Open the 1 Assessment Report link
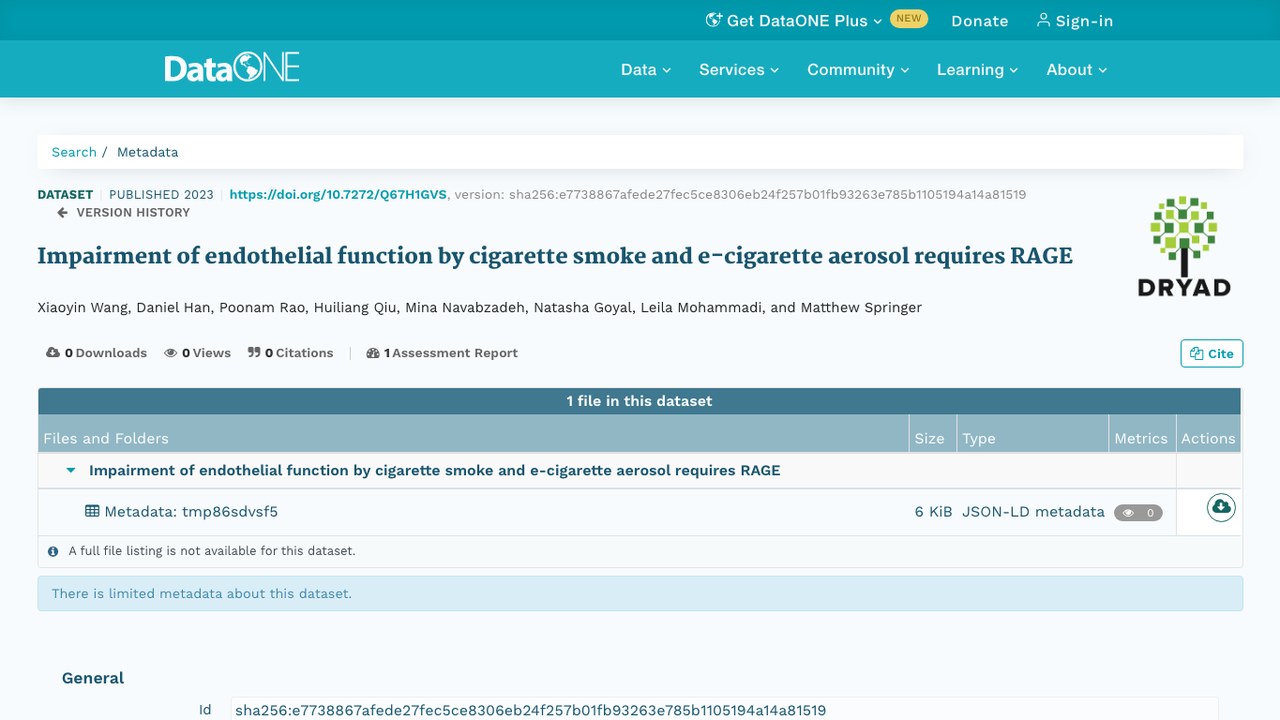 point(442,353)
